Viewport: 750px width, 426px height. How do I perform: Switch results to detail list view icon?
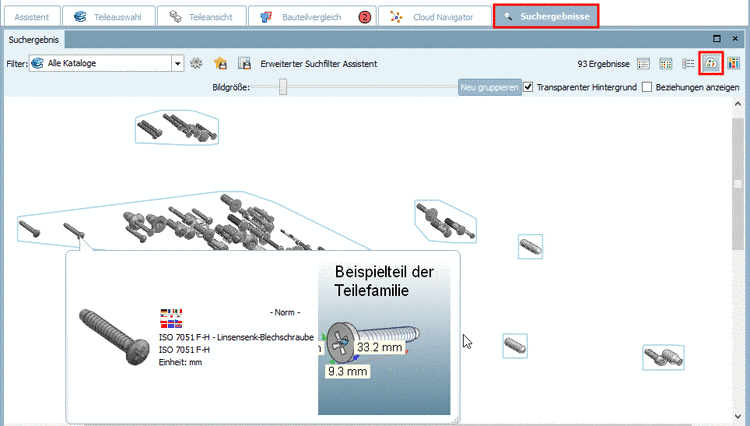(x=688, y=64)
